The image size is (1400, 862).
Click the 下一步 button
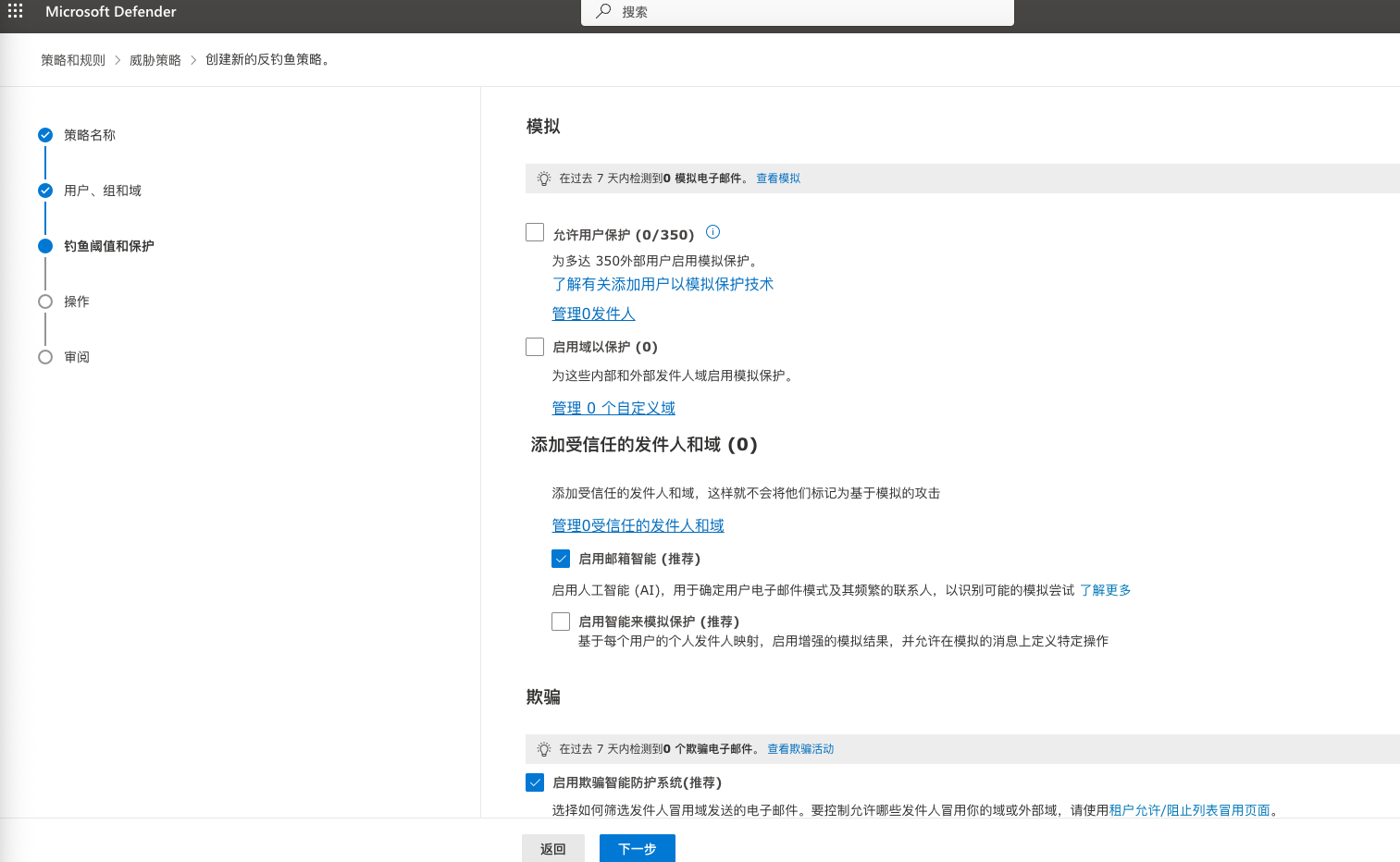pos(638,848)
